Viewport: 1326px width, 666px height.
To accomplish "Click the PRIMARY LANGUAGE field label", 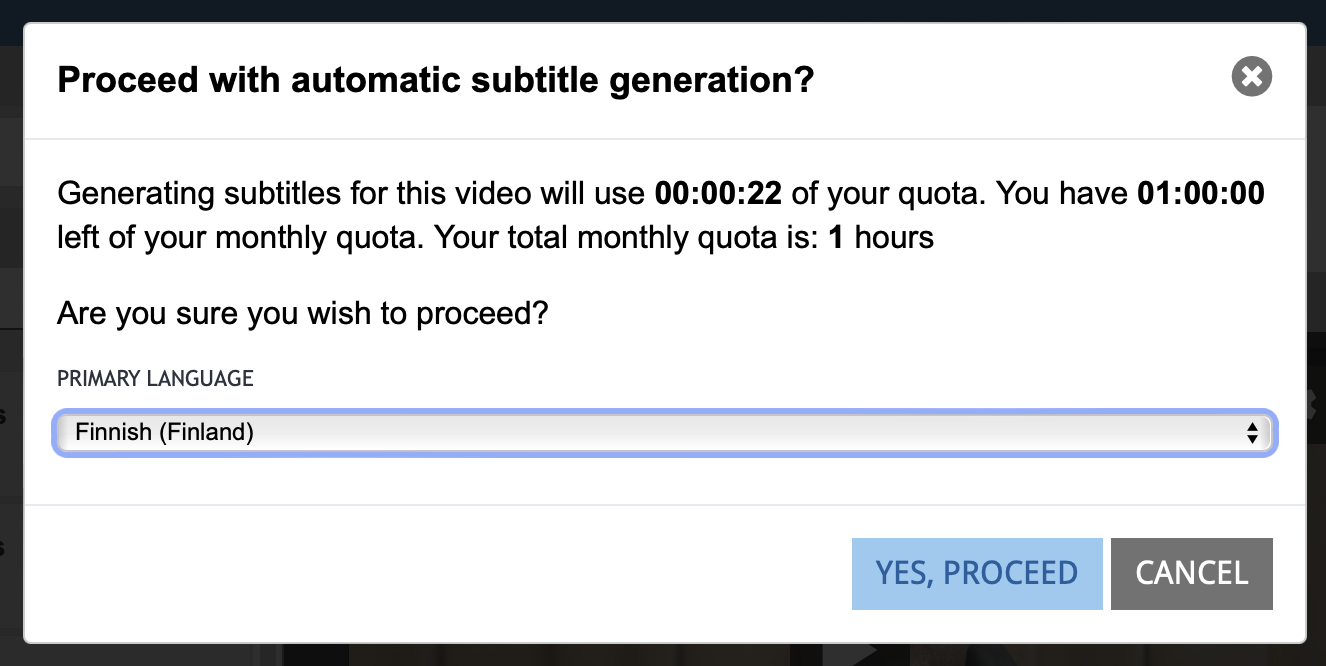I will [x=155, y=378].
